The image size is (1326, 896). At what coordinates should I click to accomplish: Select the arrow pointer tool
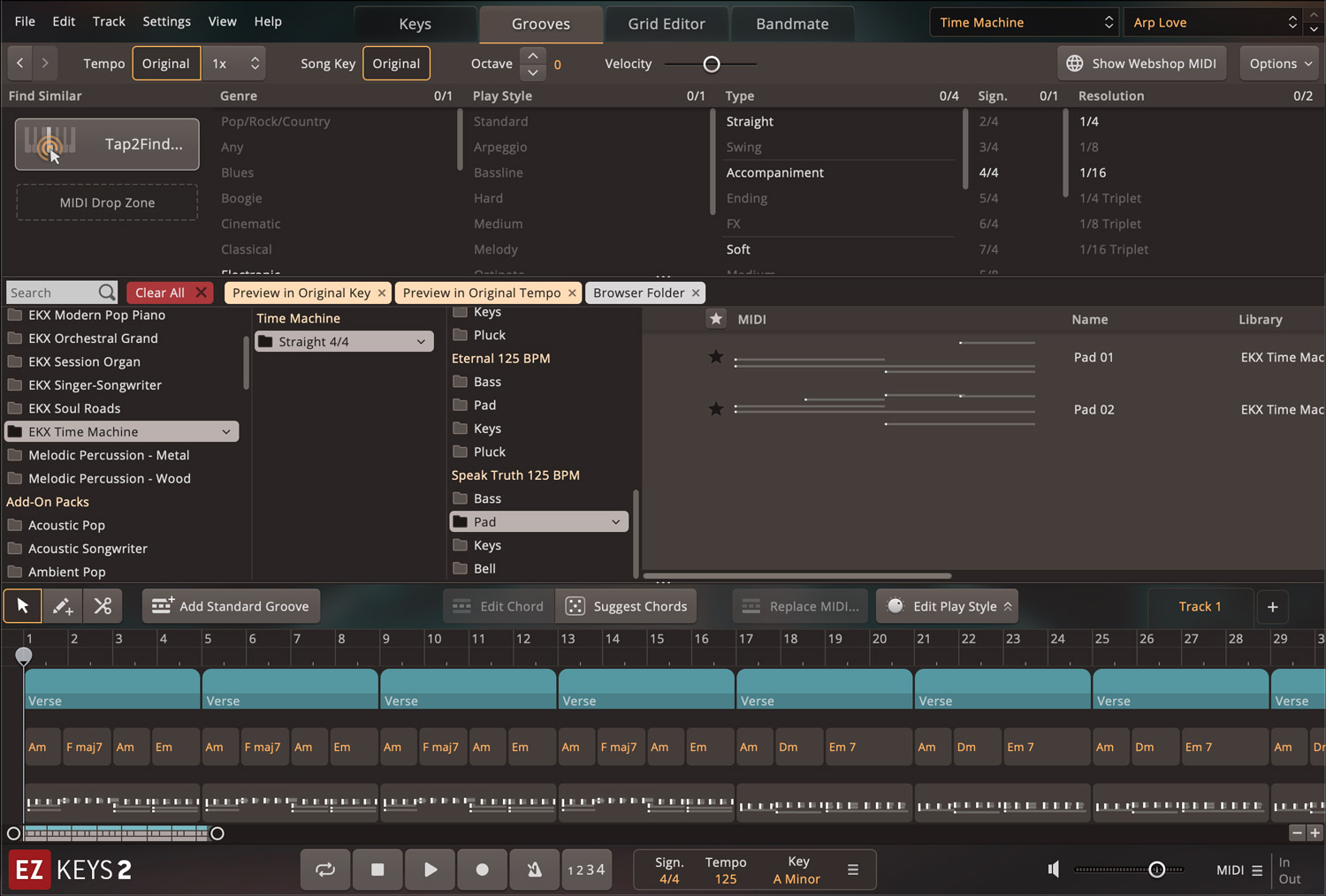coord(23,606)
